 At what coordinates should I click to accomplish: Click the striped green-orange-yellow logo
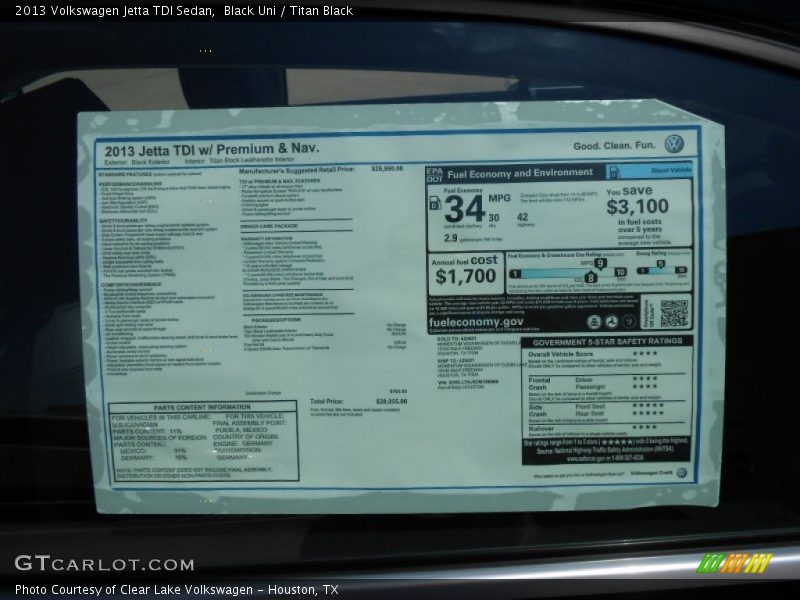[735, 563]
